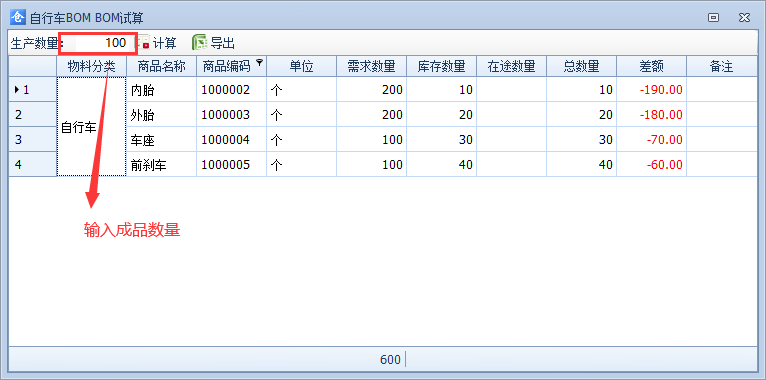Click stock quantity 10 for 内胎
Screen dimensions: 766x380
442,89
